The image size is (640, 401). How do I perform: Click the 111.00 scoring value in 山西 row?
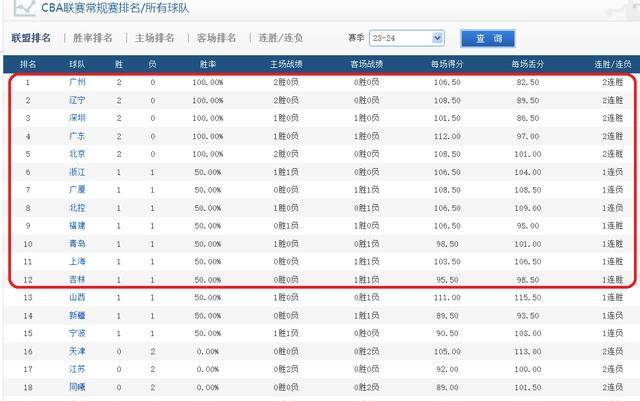(x=447, y=297)
